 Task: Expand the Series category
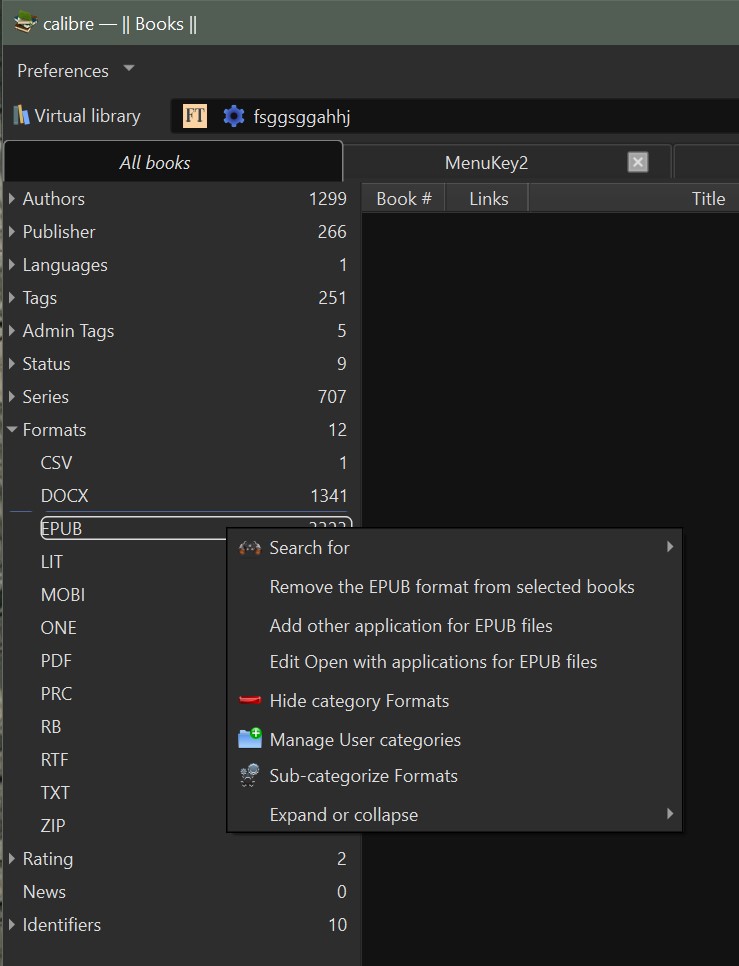coord(12,397)
